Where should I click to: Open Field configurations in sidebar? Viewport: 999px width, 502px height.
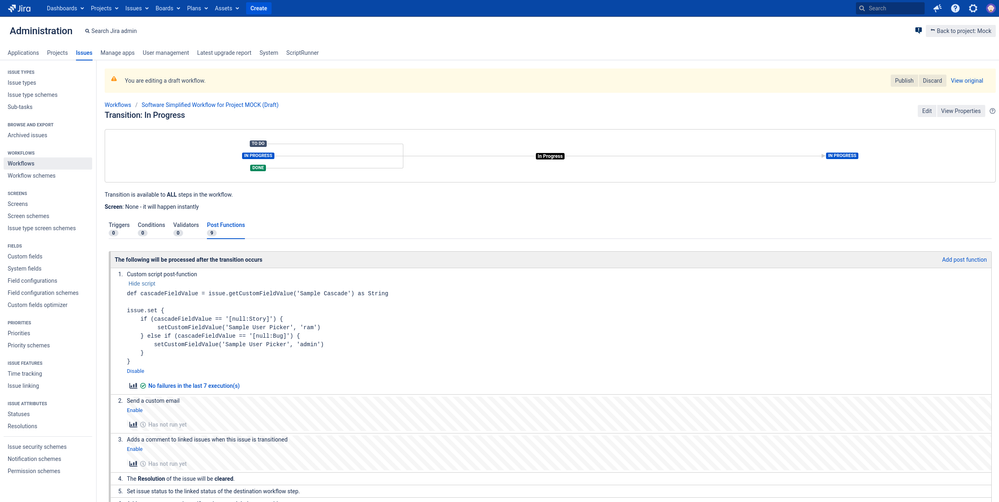click(x=32, y=281)
